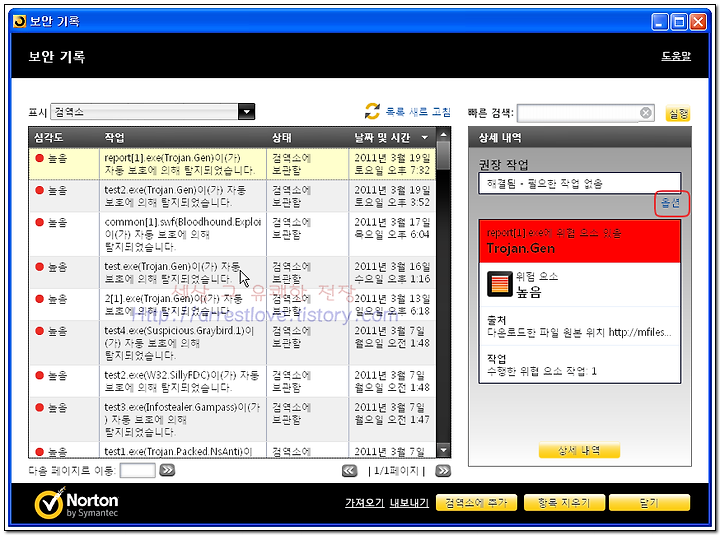Viewport: 720px width, 535px height.
Task: Select the test.exe(Trojan.Gen) row
Action: 232,273
